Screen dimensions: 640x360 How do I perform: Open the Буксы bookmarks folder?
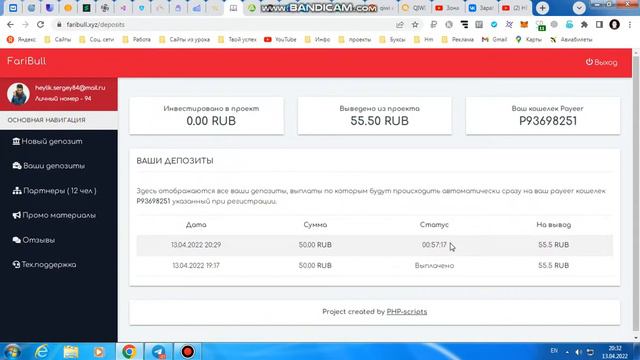[x=392, y=40]
